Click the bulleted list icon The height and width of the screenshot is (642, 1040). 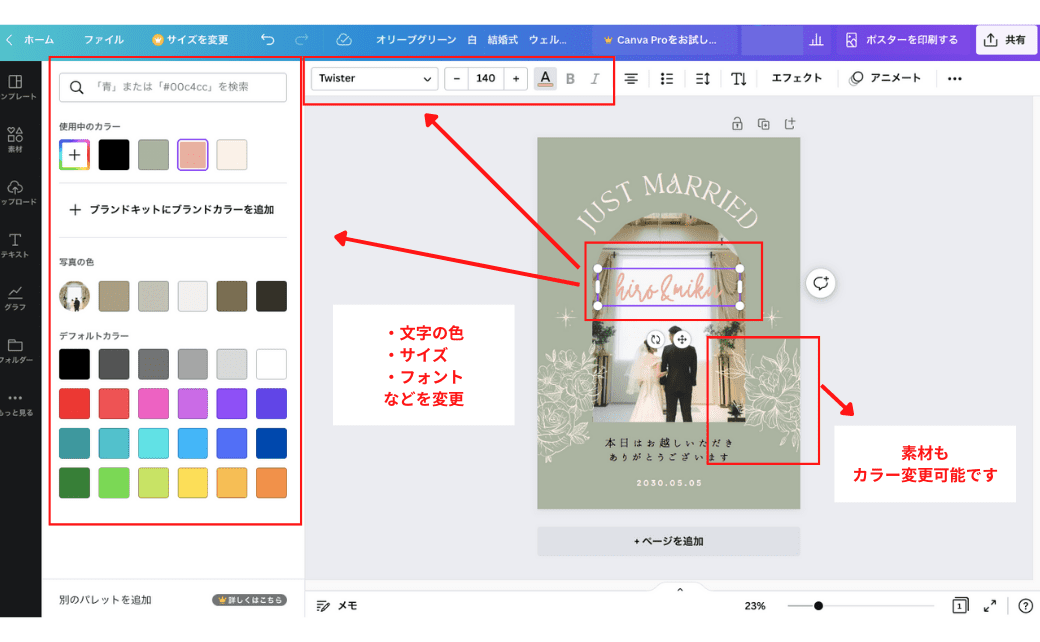coord(667,78)
